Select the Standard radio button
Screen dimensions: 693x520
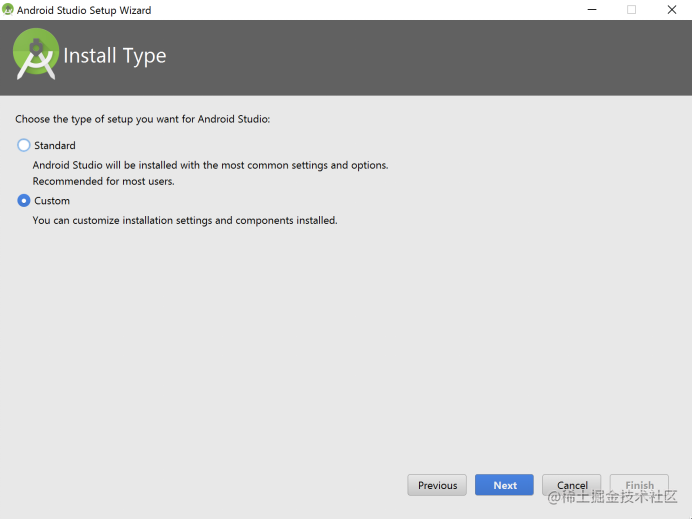click(x=23, y=145)
